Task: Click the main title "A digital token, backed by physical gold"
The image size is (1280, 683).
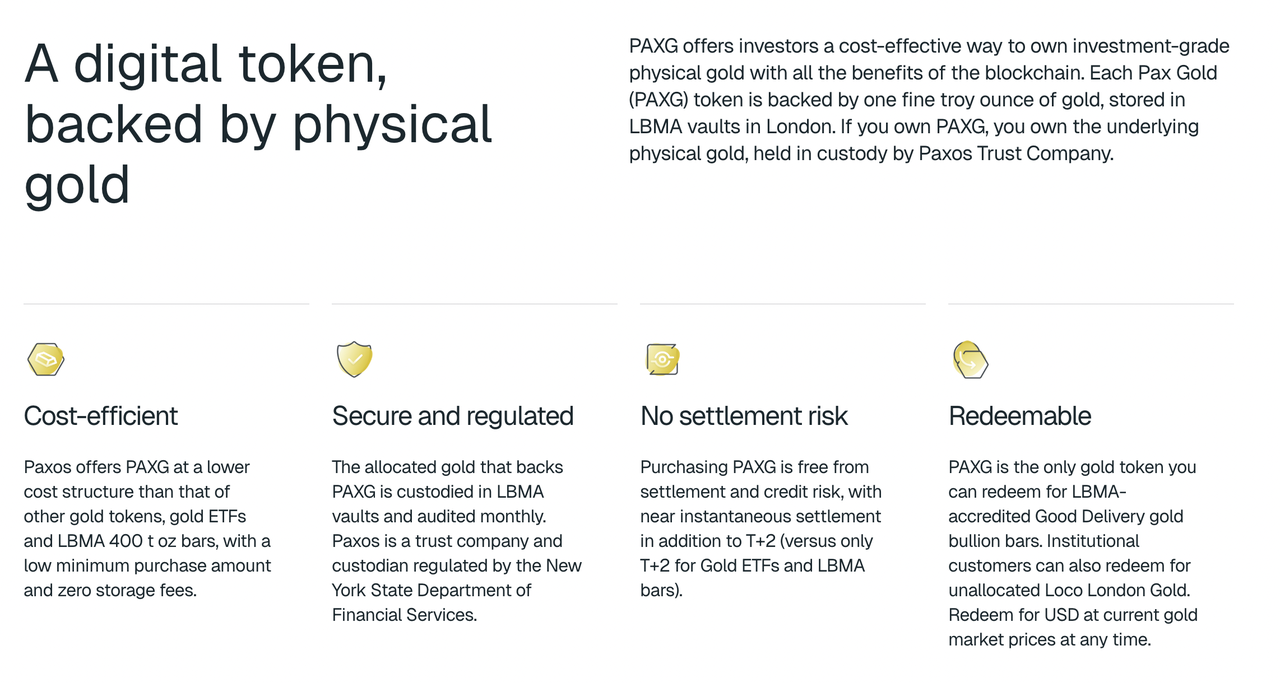Action: [x=258, y=124]
